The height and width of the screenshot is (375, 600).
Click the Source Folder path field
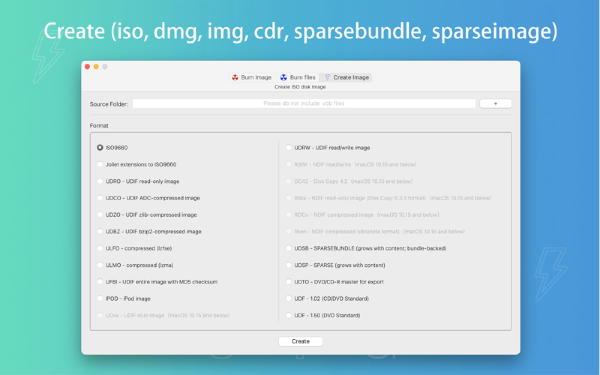click(x=304, y=103)
